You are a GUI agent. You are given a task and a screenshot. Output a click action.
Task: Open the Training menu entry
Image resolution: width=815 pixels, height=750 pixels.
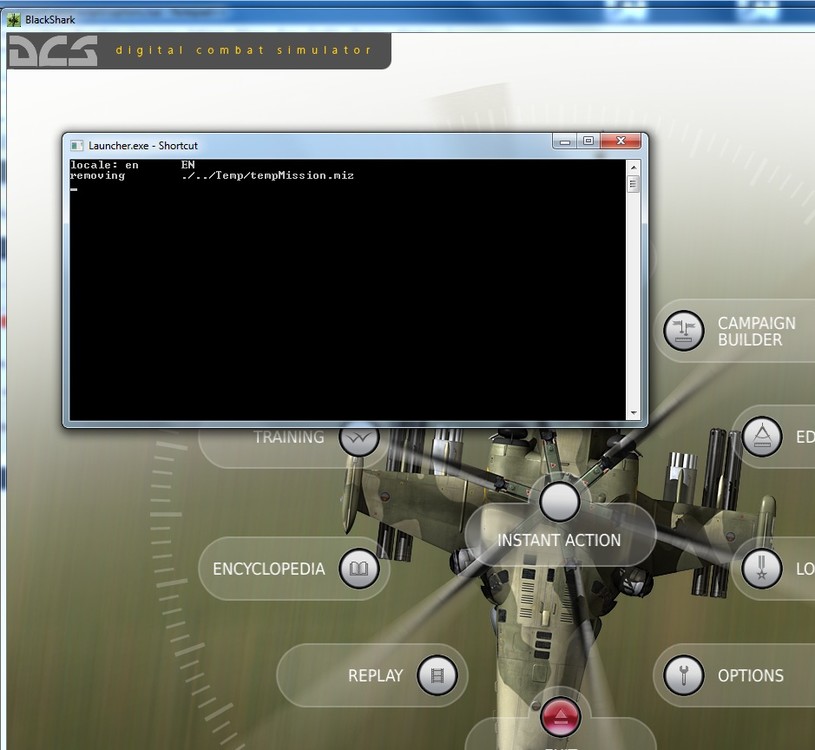[290, 437]
